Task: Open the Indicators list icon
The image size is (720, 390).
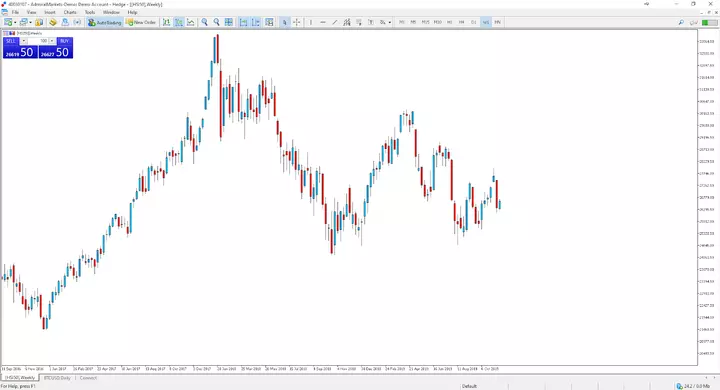Action: pyautogui.click(x=270, y=22)
